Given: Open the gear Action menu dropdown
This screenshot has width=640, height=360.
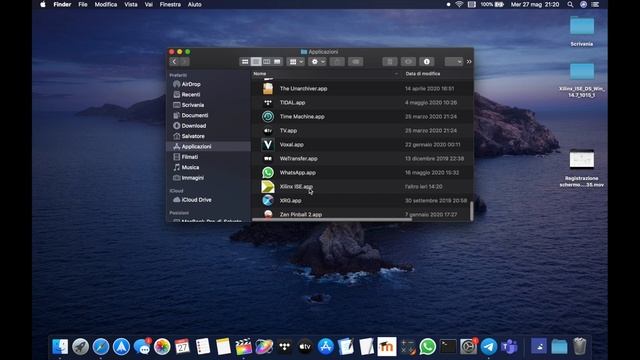Looking at the screenshot, I should pyautogui.click(x=318, y=62).
